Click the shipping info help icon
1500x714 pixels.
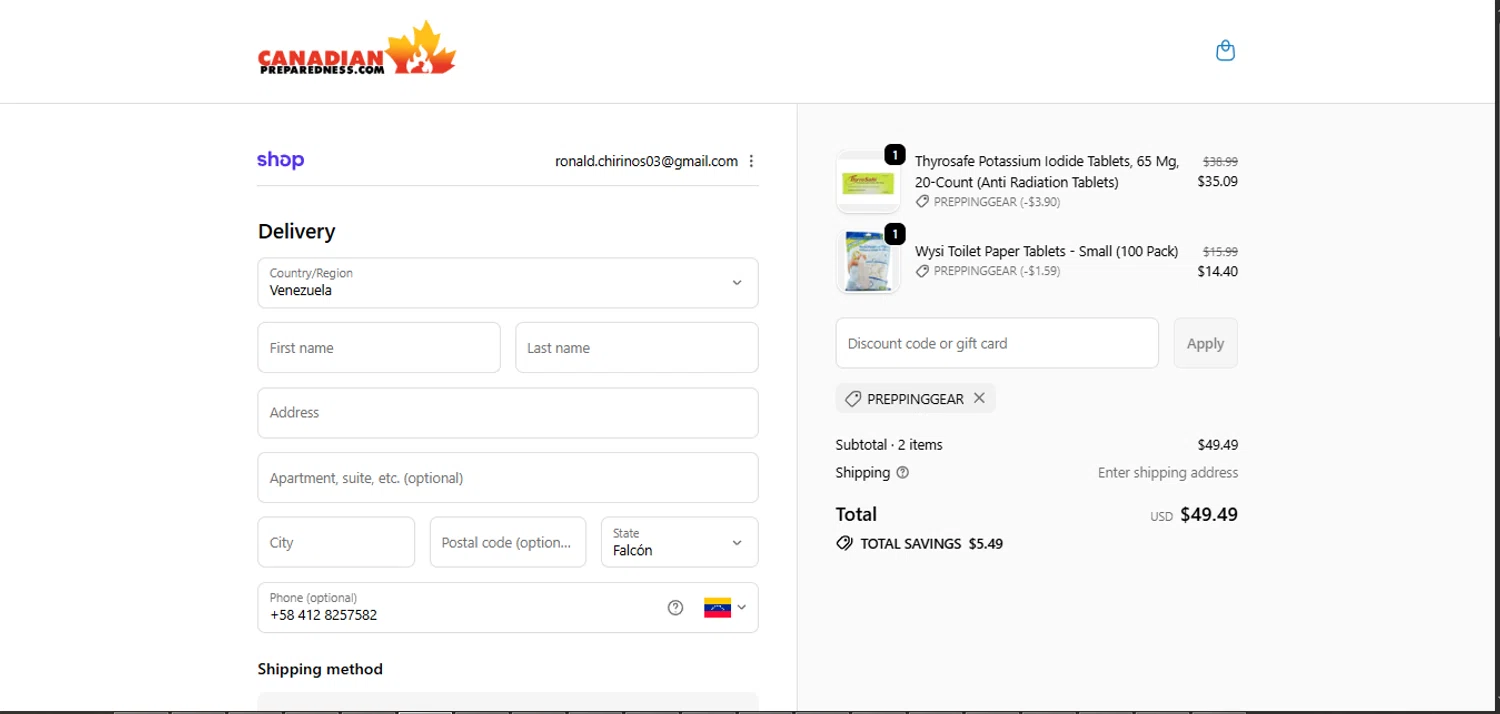pyautogui.click(x=903, y=473)
